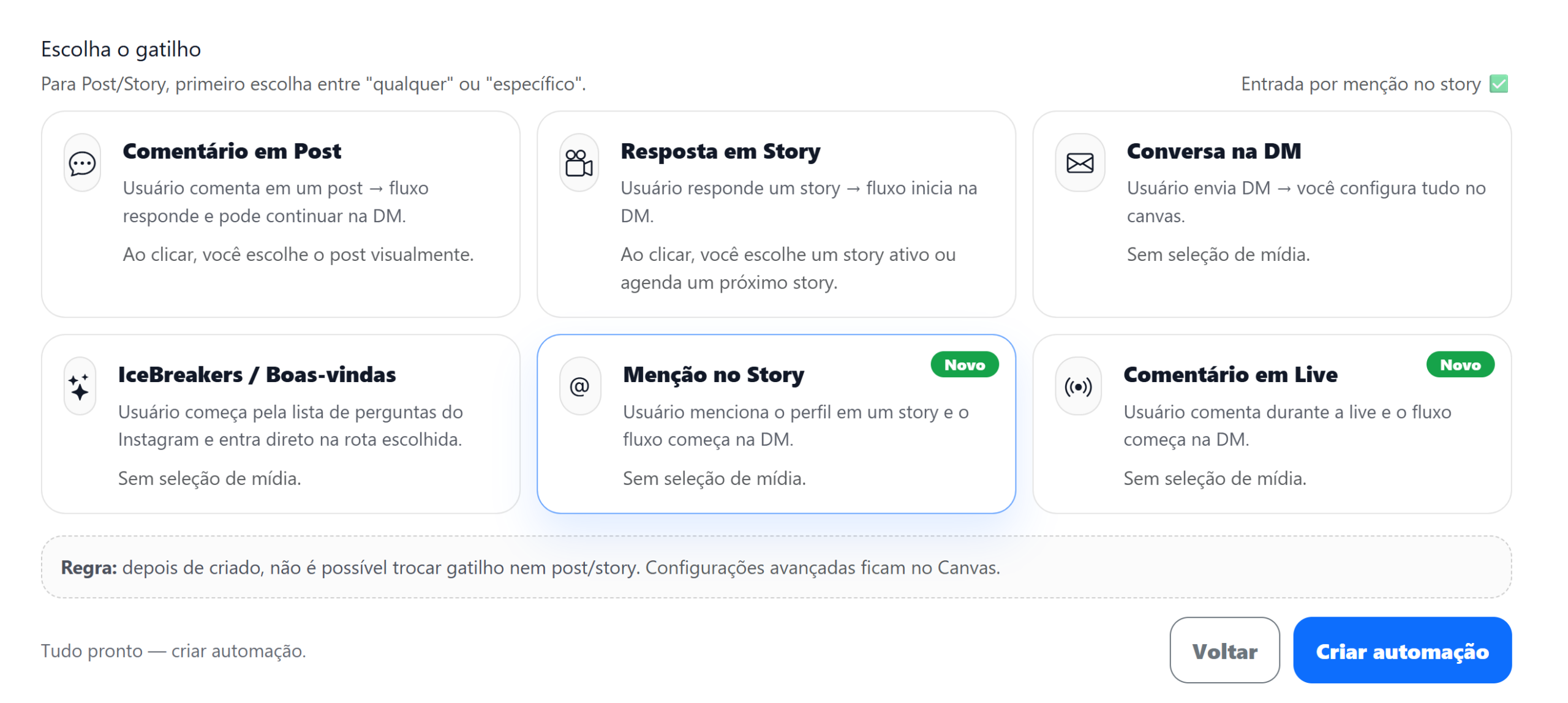Screen dimensions: 1568x703
Task: Click 'Sem seleção de mídia.' under Menção no Story
Action: click(x=714, y=479)
